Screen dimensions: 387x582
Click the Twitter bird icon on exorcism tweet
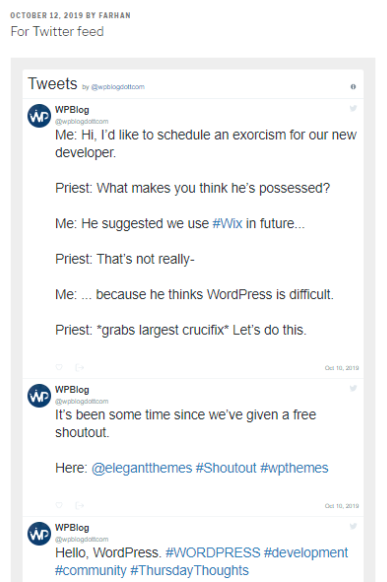coord(353,108)
